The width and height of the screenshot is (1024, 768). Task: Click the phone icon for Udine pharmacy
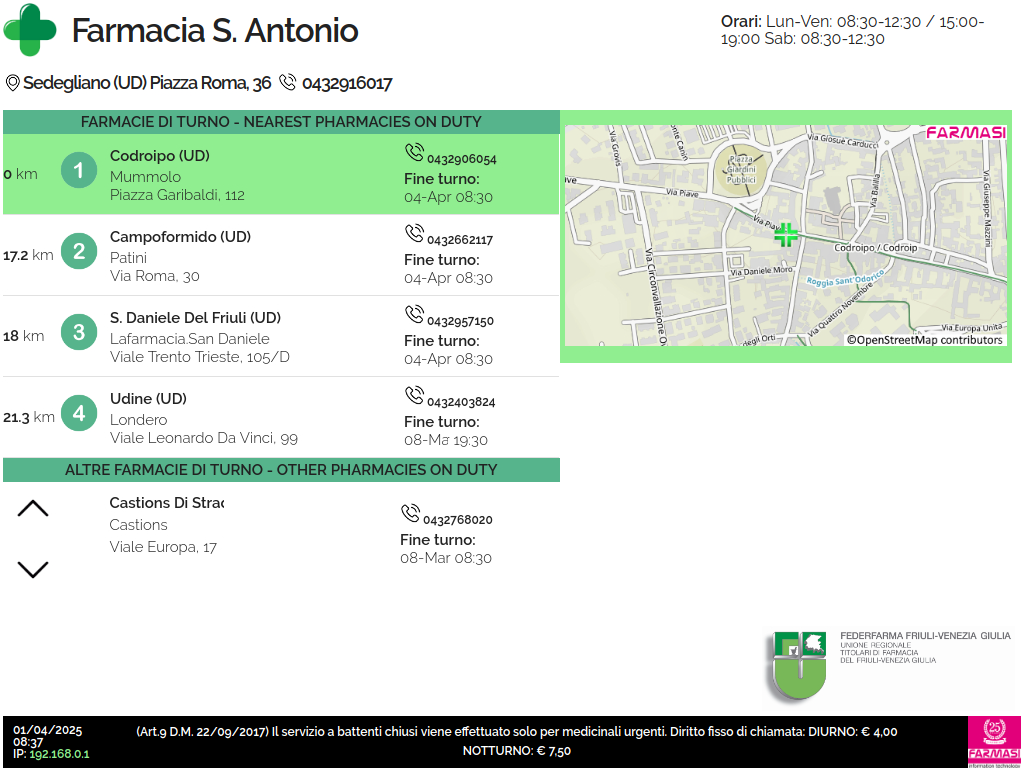tap(414, 396)
